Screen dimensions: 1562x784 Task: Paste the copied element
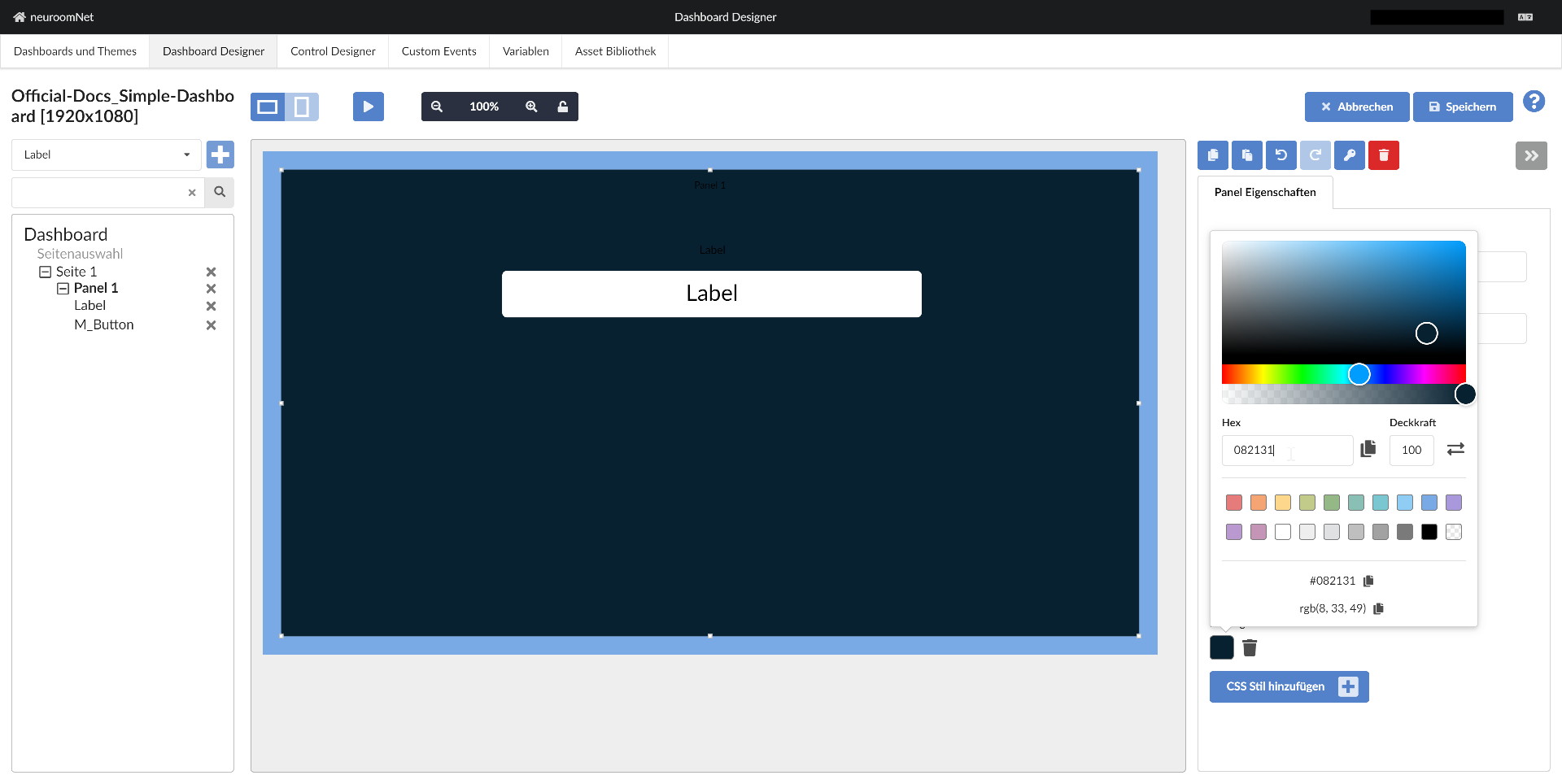(x=1246, y=155)
